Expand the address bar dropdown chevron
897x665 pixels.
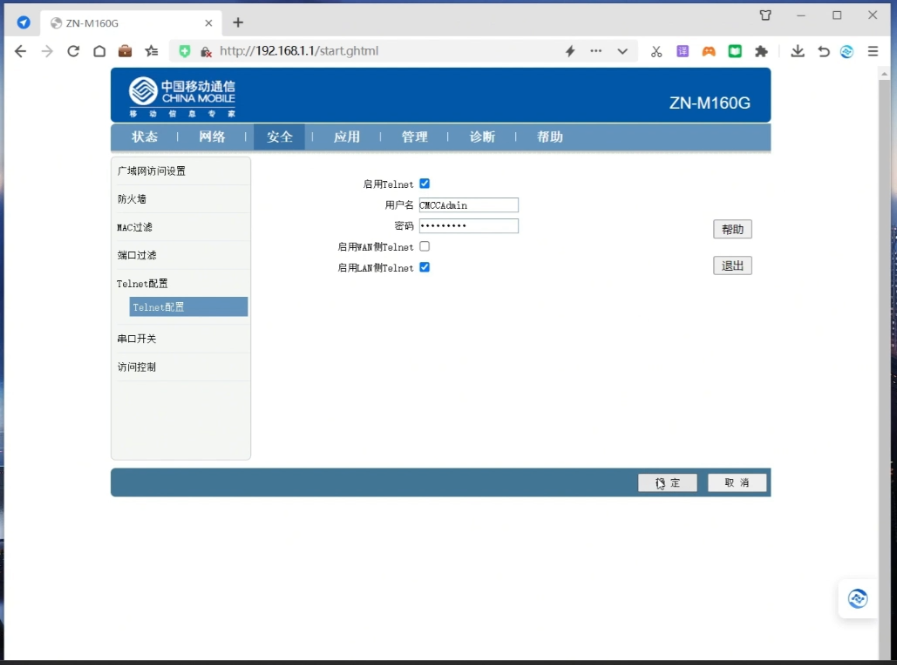pos(622,51)
